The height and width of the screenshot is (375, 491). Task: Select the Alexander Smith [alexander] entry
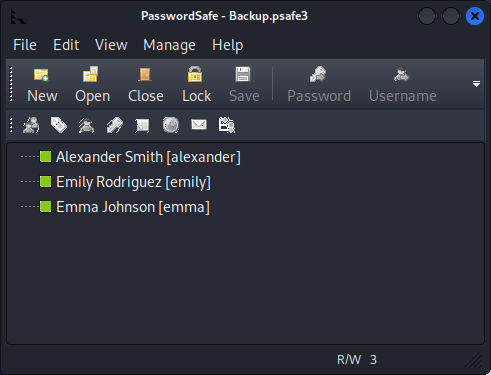pos(148,157)
